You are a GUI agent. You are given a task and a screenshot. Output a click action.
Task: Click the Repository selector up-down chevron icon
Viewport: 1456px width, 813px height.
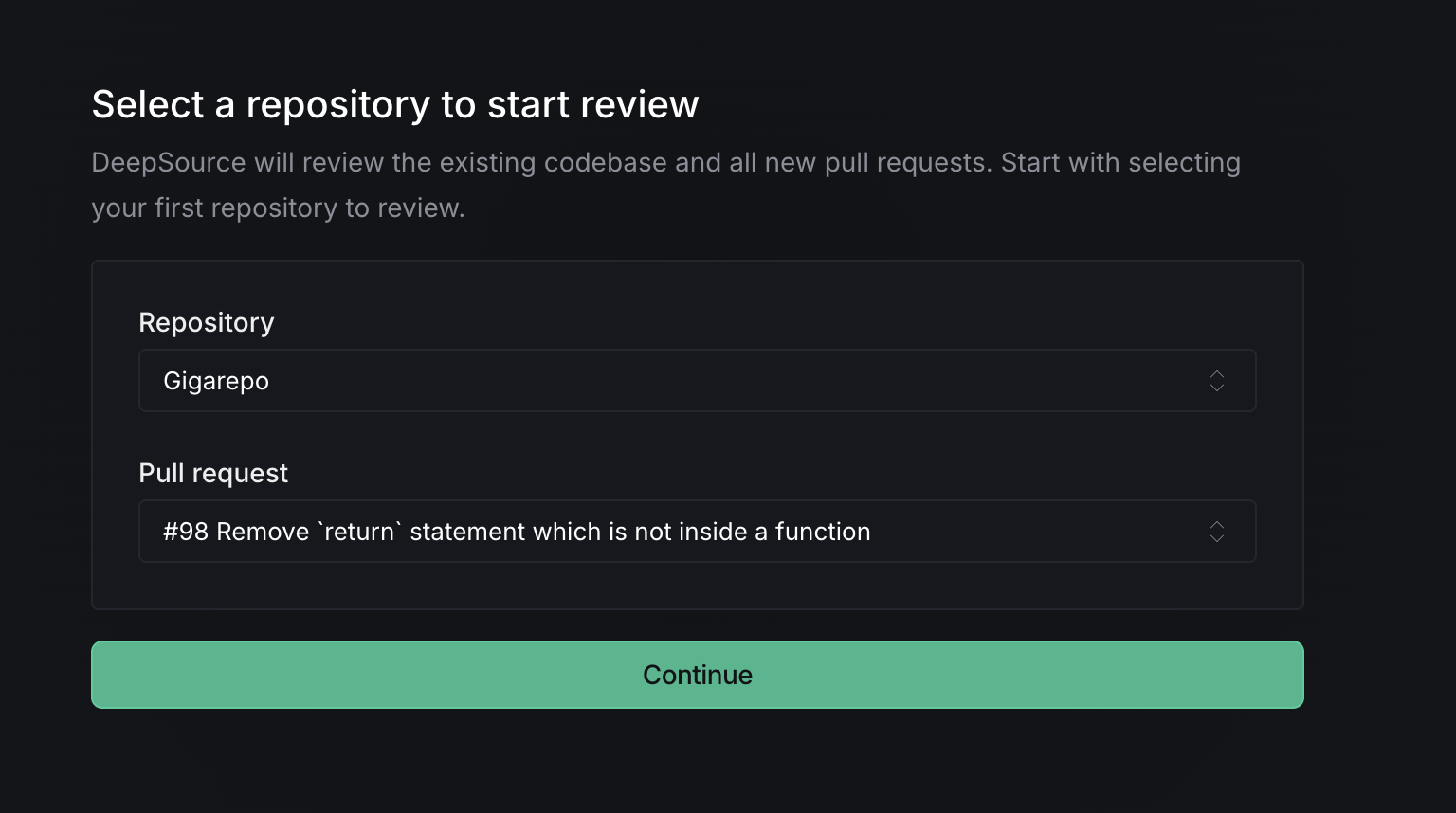click(x=1217, y=381)
